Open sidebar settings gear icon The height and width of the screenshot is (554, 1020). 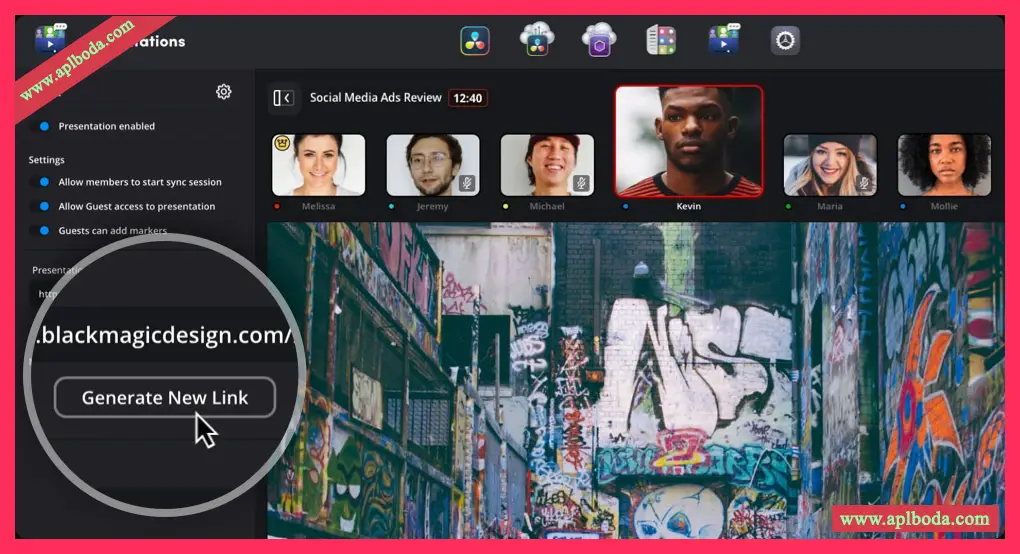pyautogui.click(x=223, y=92)
